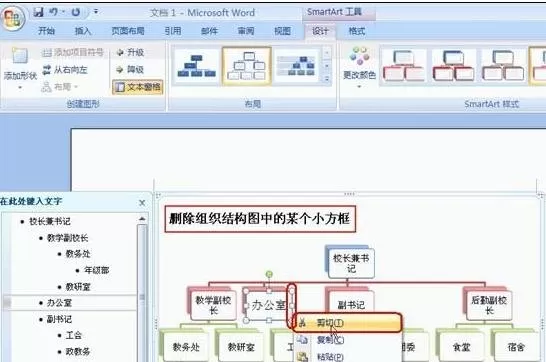Select 办公室 bullet in the text pane

(59, 303)
